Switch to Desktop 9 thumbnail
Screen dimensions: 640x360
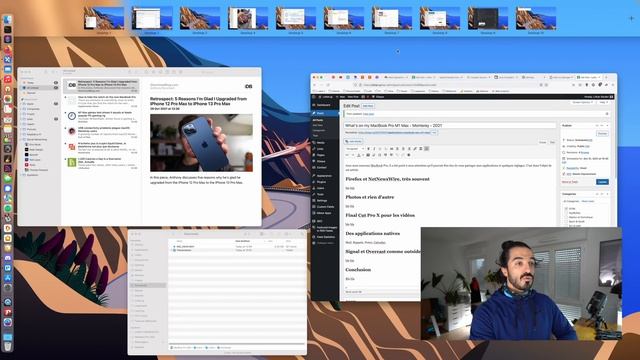point(488,18)
